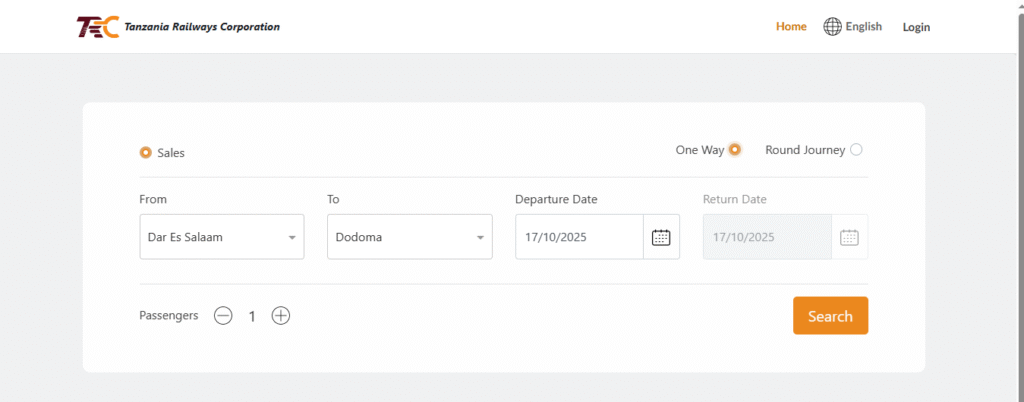This screenshot has height=402, width=1024.
Task: Click the Return Date calendar icon
Action: tap(849, 237)
